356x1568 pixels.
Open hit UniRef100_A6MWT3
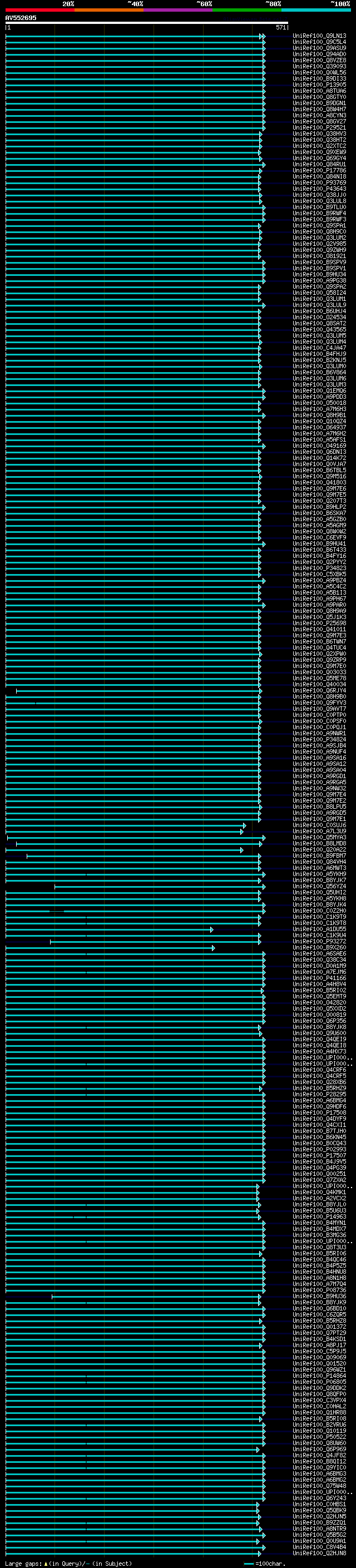point(319,868)
